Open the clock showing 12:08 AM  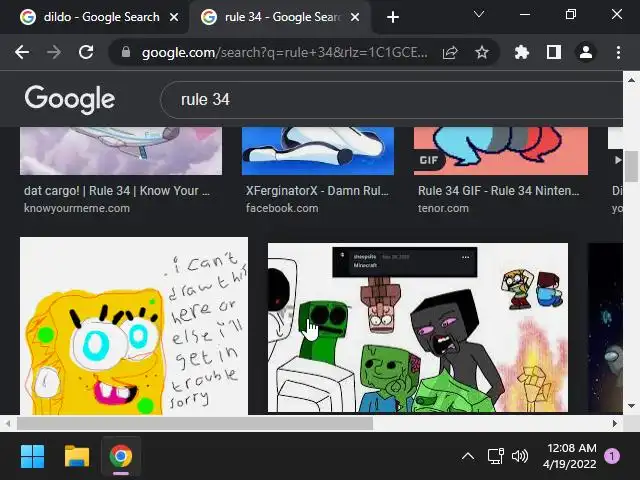[x=570, y=456]
